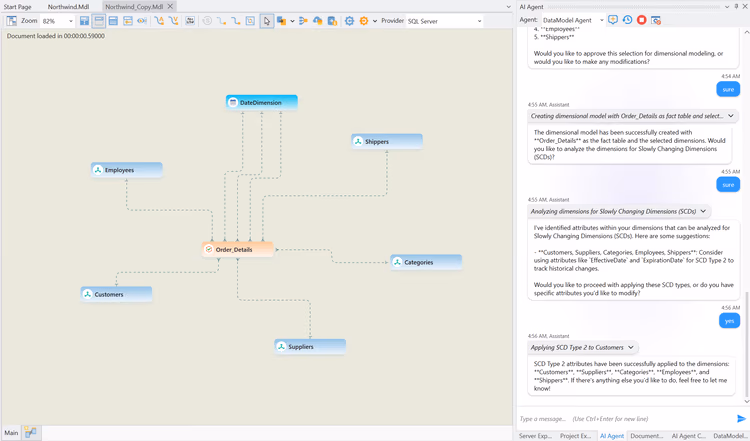This screenshot has height=441, width=750.
Task: Click the orange relationship tool with V
Action: [x=173, y=21]
